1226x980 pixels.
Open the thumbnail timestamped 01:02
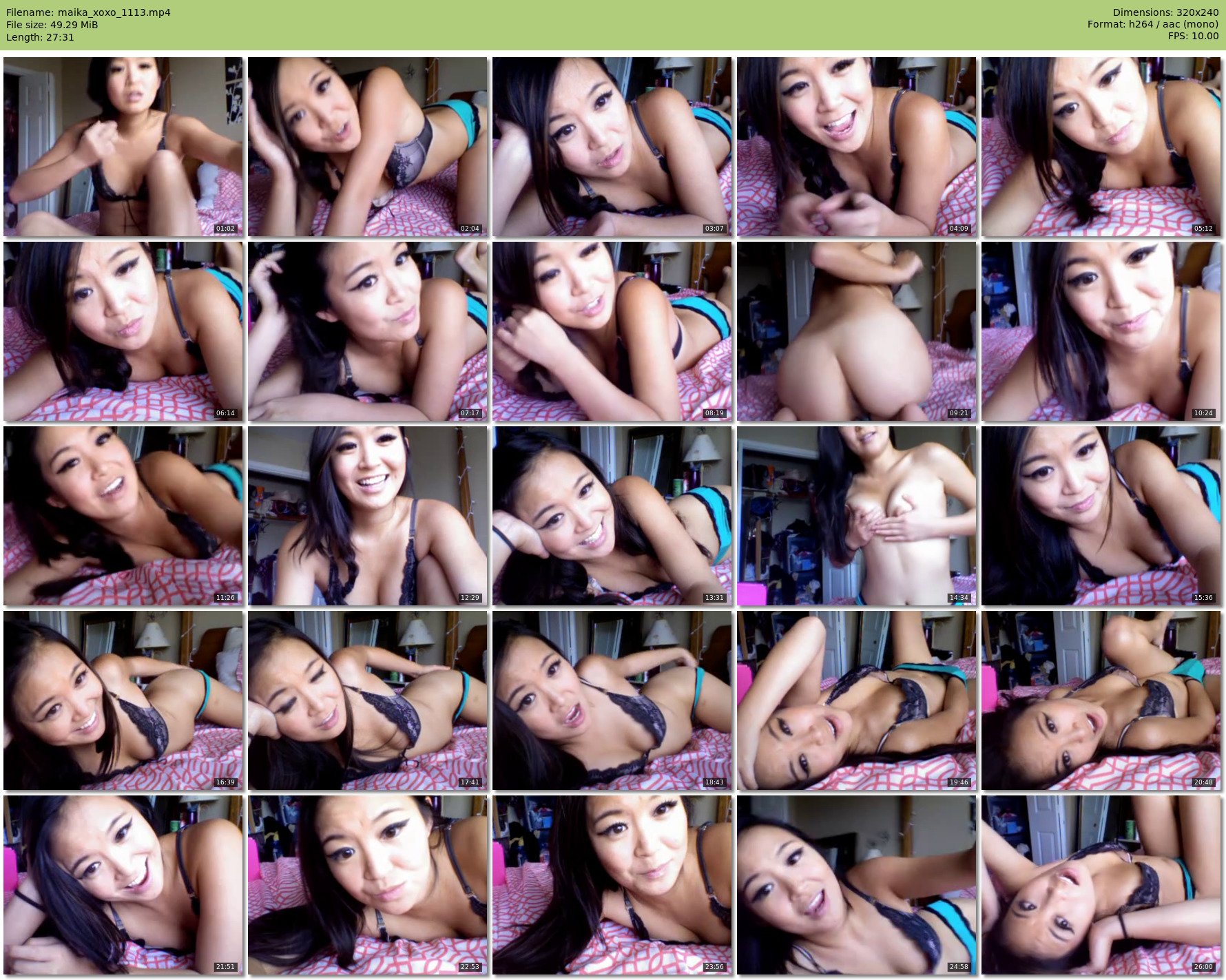pos(123,147)
